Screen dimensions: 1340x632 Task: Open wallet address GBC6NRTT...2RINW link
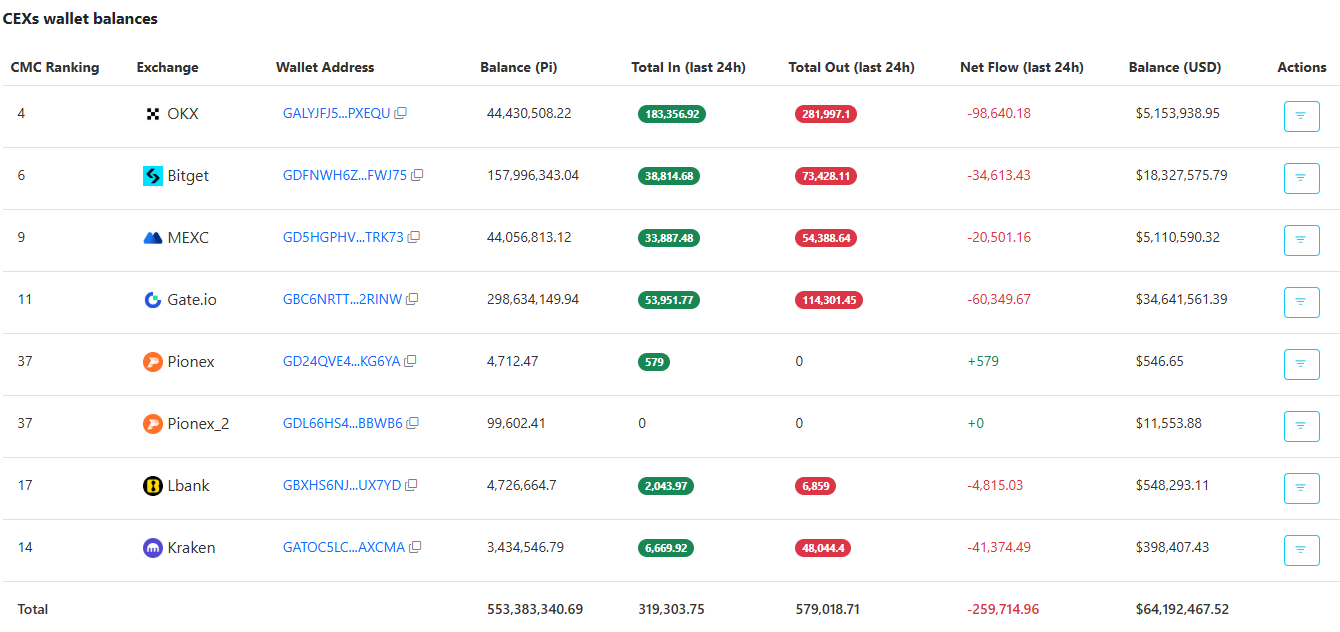pos(342,299)
